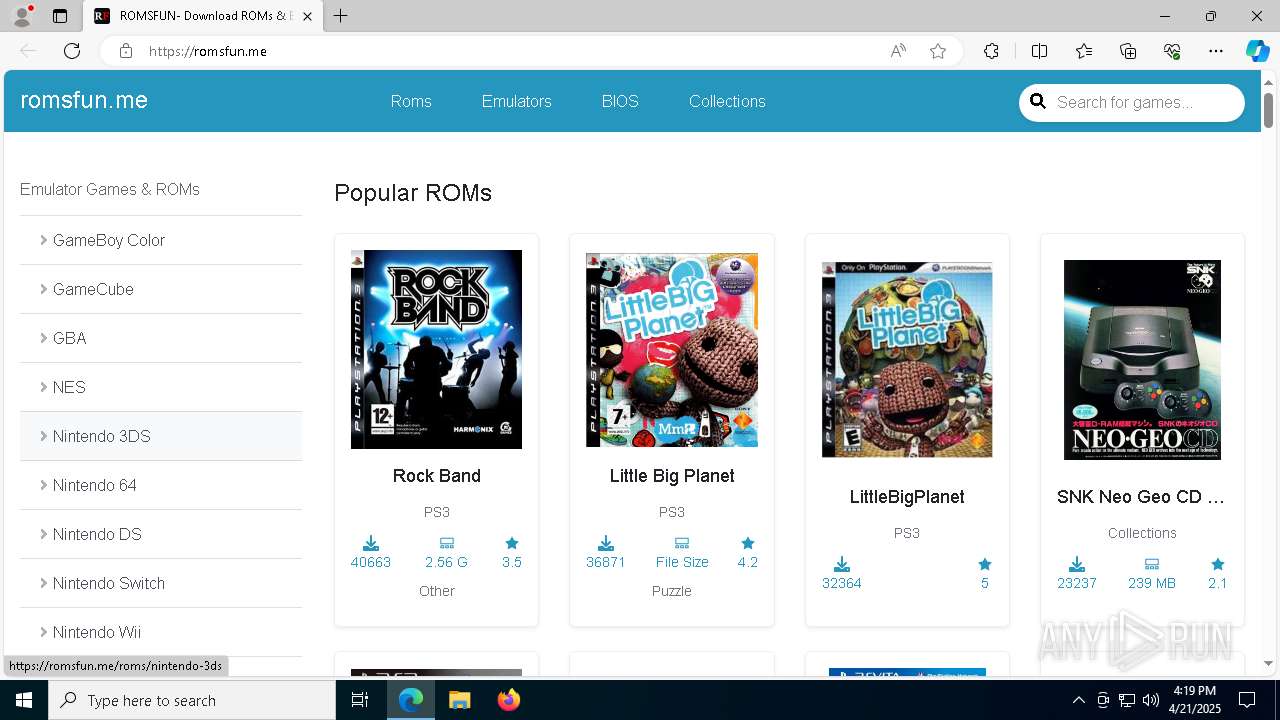Open the tab actions menu icon
1280x720 pixels.
point(60,16)
